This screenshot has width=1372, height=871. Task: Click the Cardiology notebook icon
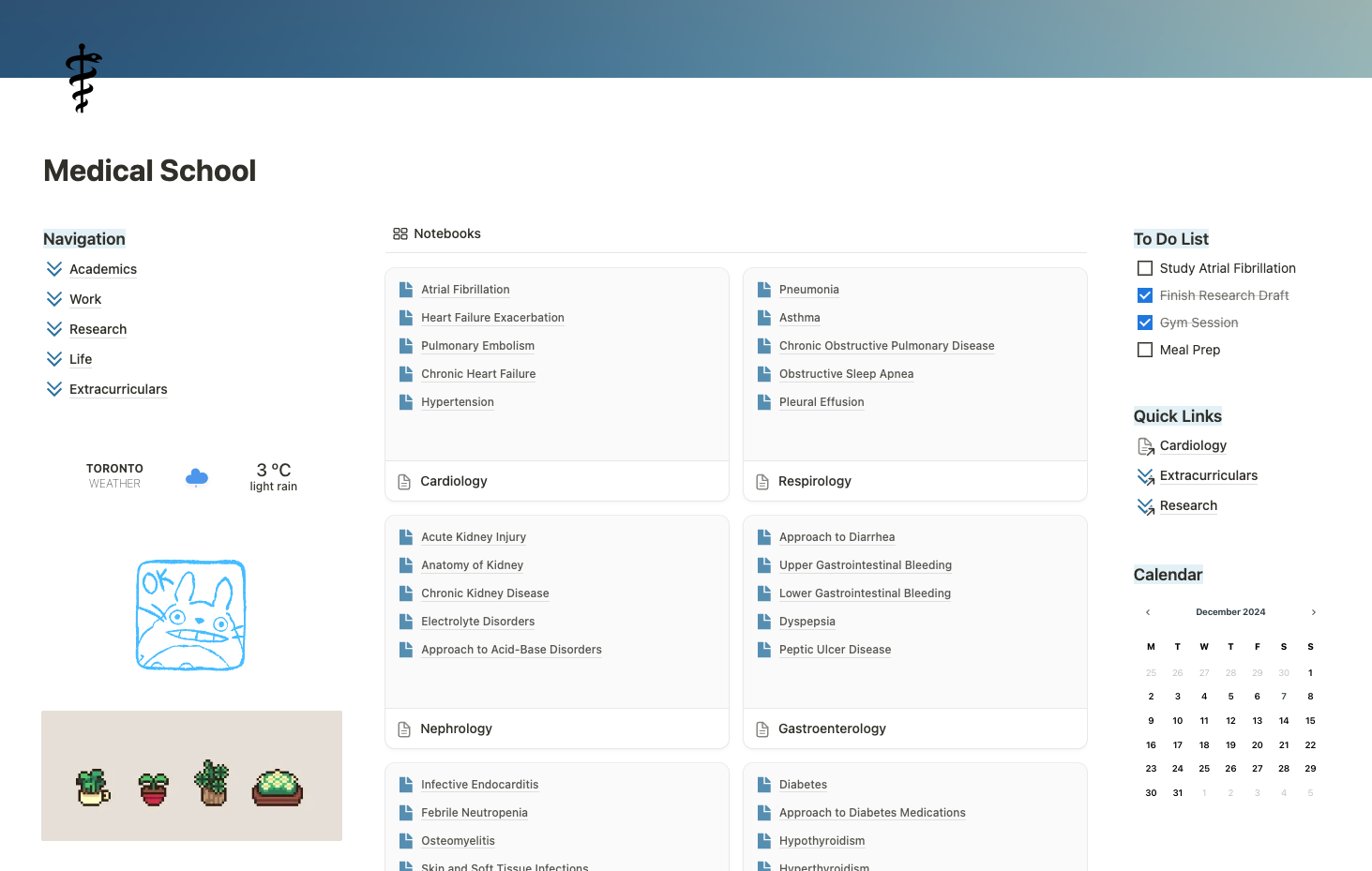tap(403, 481)
